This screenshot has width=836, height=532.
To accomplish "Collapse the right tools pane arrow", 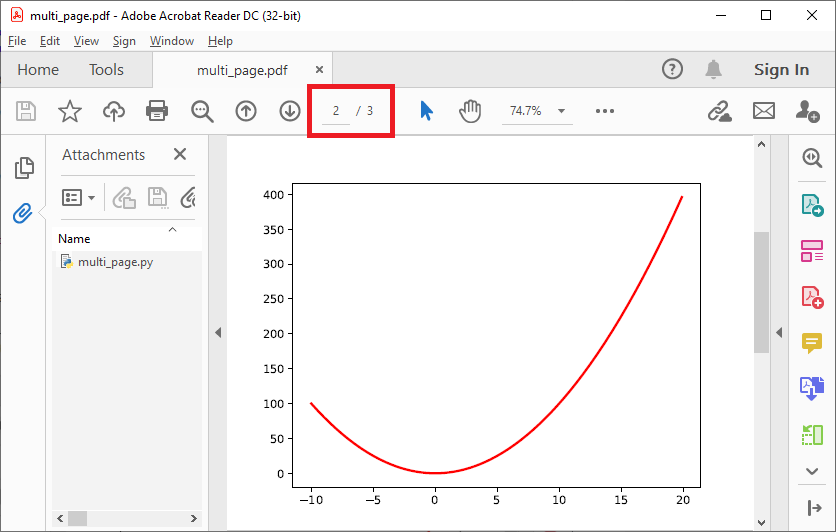I will click(779, 333).
